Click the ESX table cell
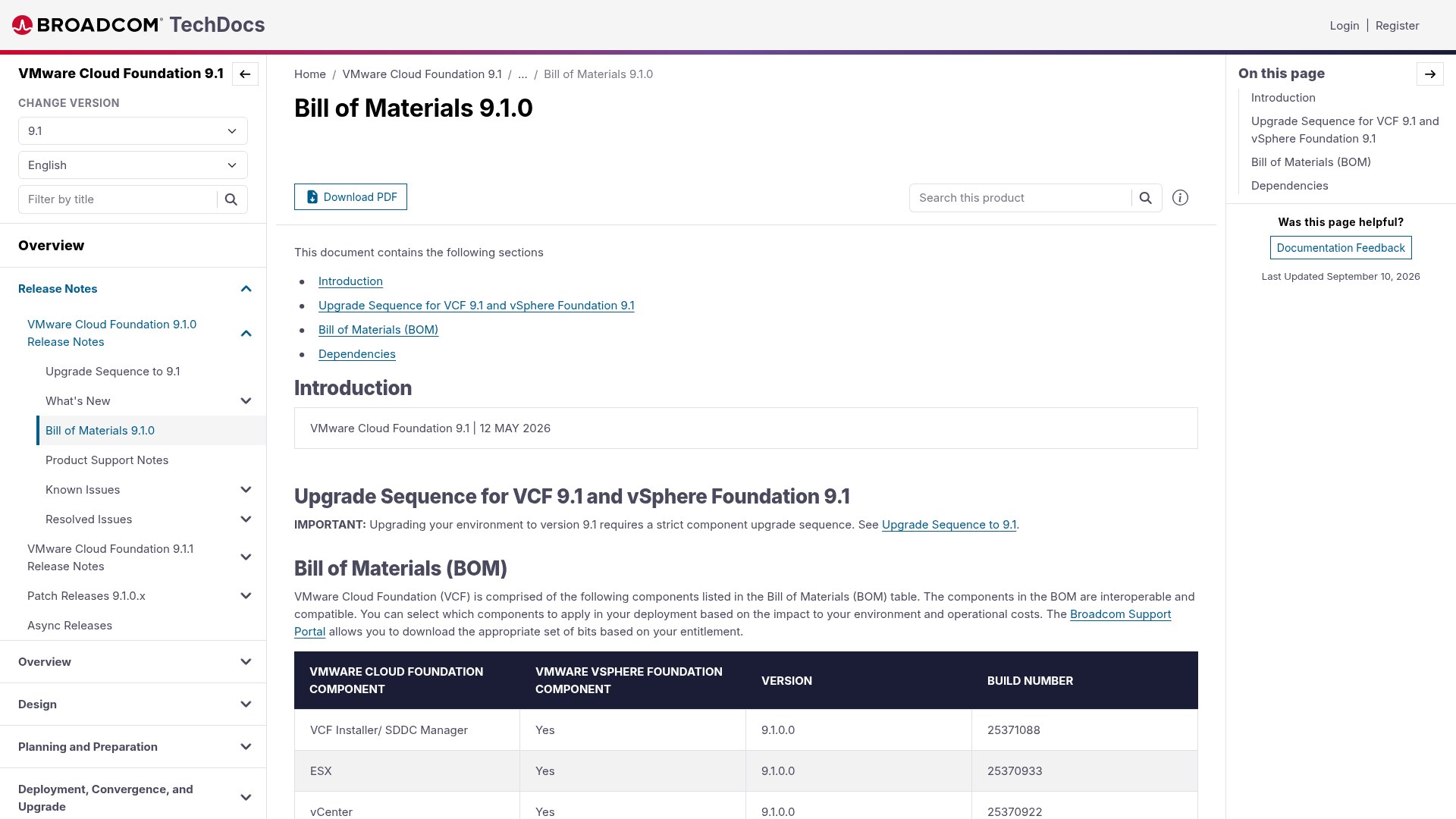The image size is (1456, 819). pos(407,771)
